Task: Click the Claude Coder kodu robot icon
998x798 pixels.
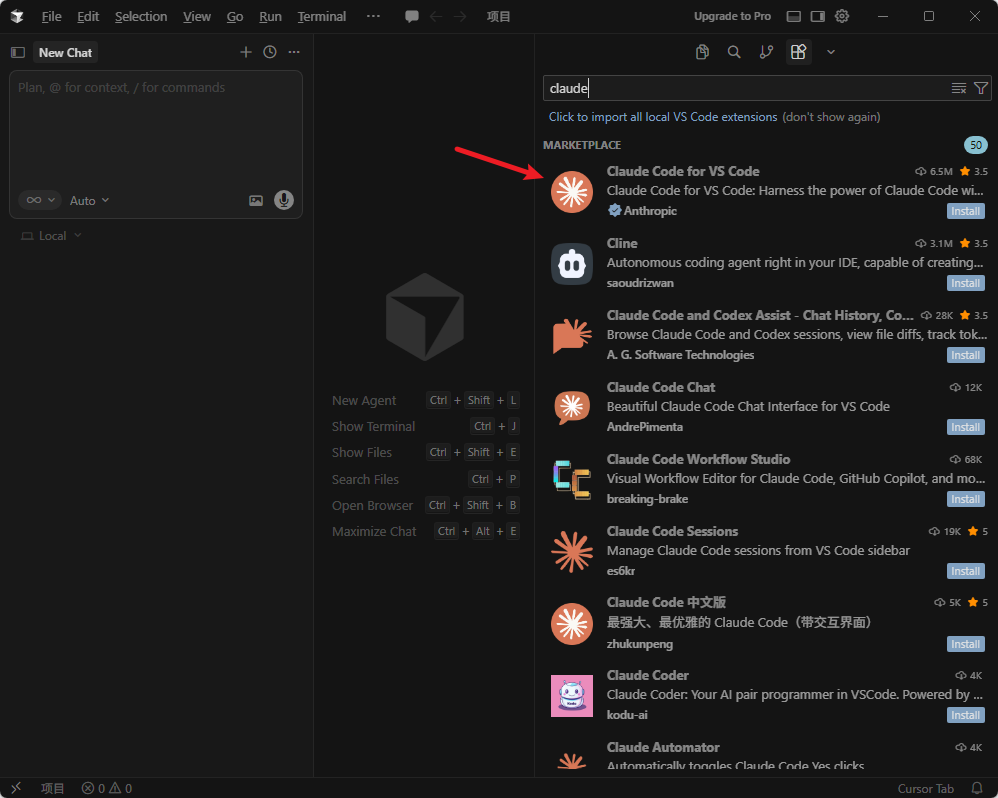Action: tap(572, 696)
